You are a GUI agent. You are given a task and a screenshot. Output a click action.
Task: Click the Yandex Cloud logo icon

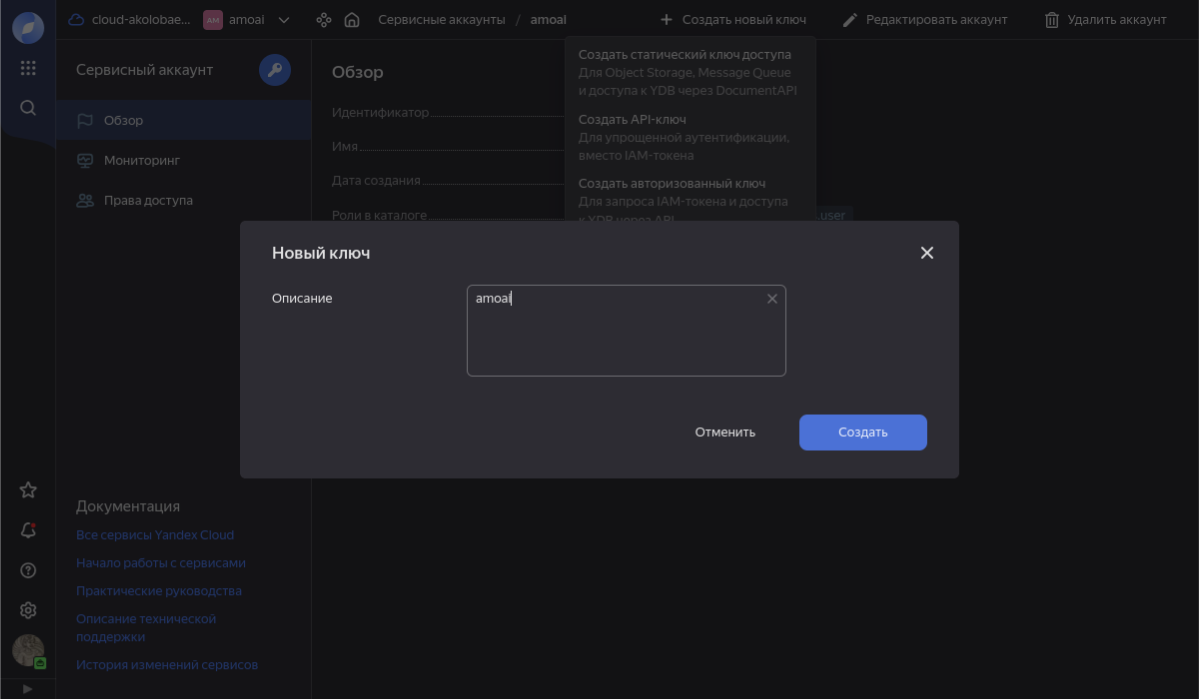(x=28, y=28)
